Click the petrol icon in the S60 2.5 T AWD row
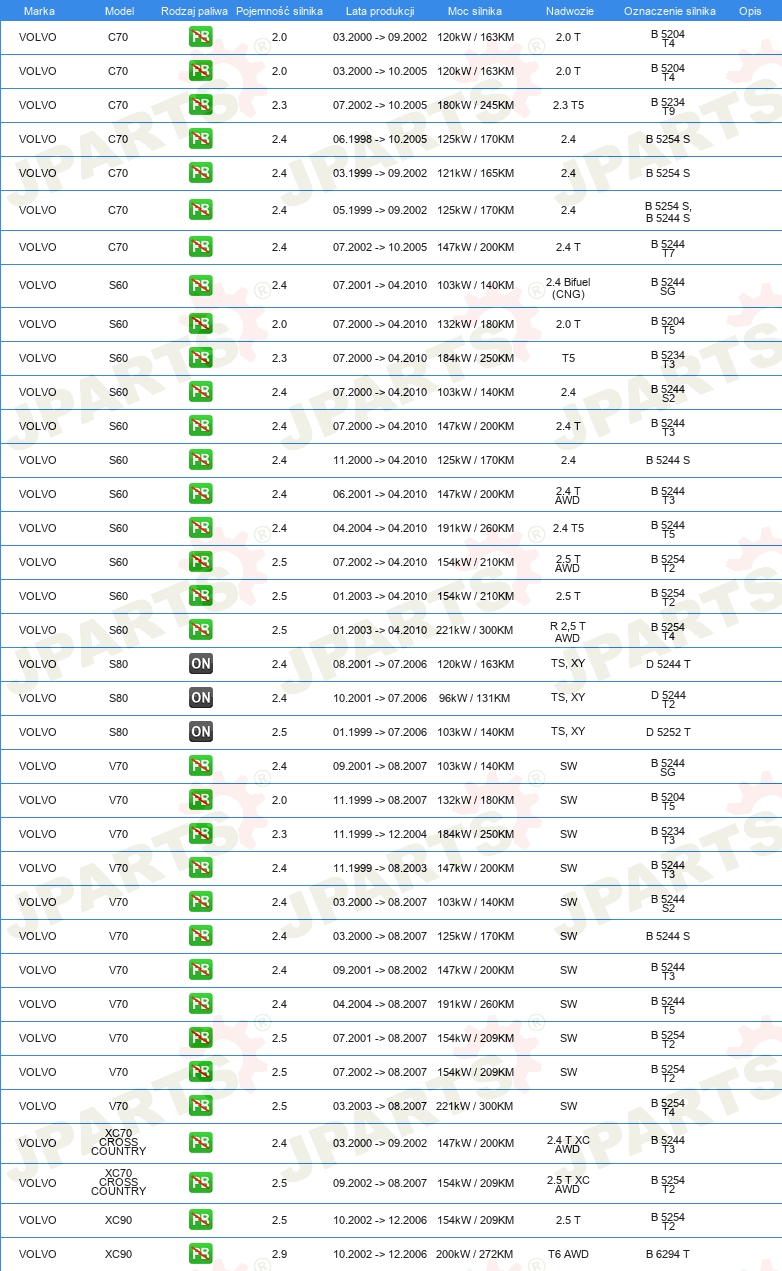The width and height of the screenshot is (782, 1271). 201,562
